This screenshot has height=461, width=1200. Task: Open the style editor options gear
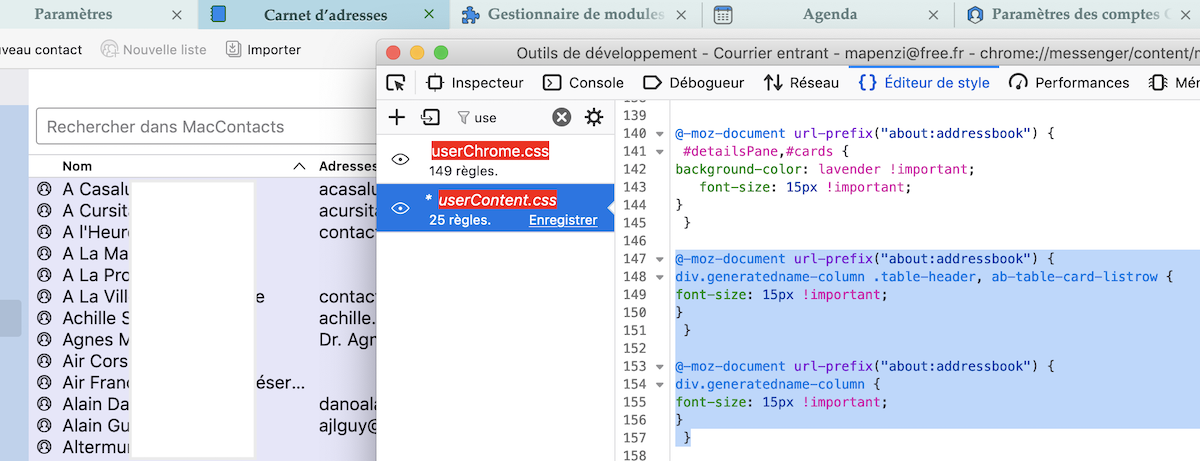click(x=594, y=118)
